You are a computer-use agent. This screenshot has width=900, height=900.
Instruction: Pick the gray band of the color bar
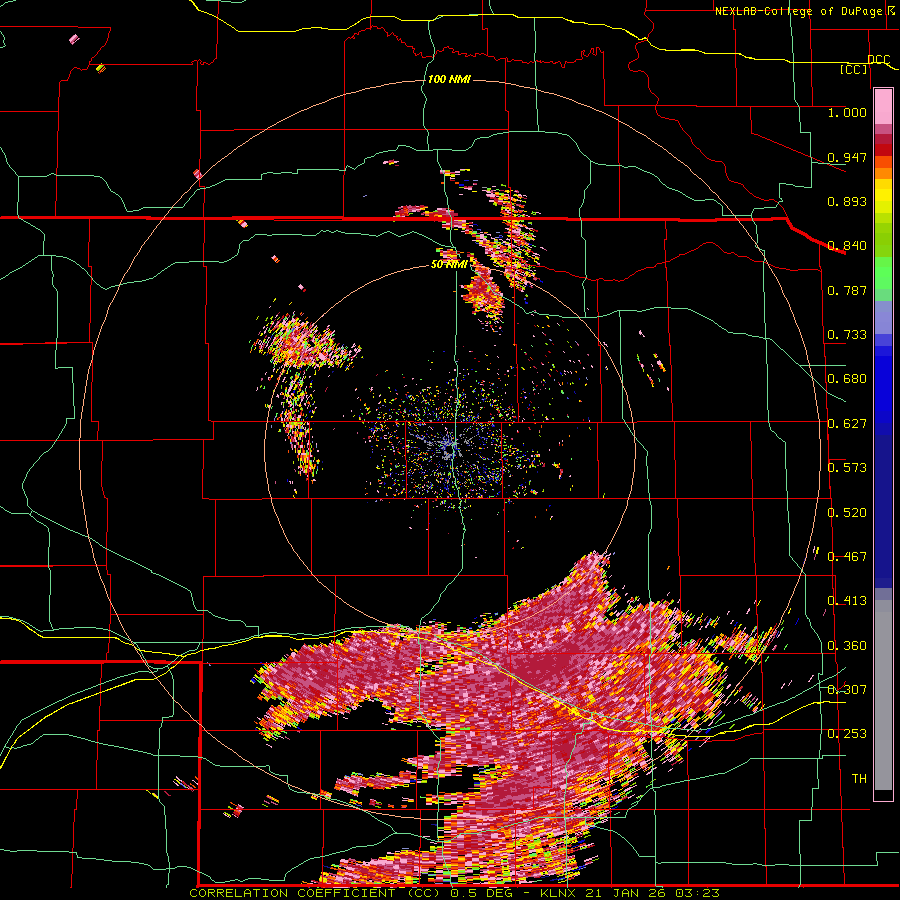click(x=883, y=695)
